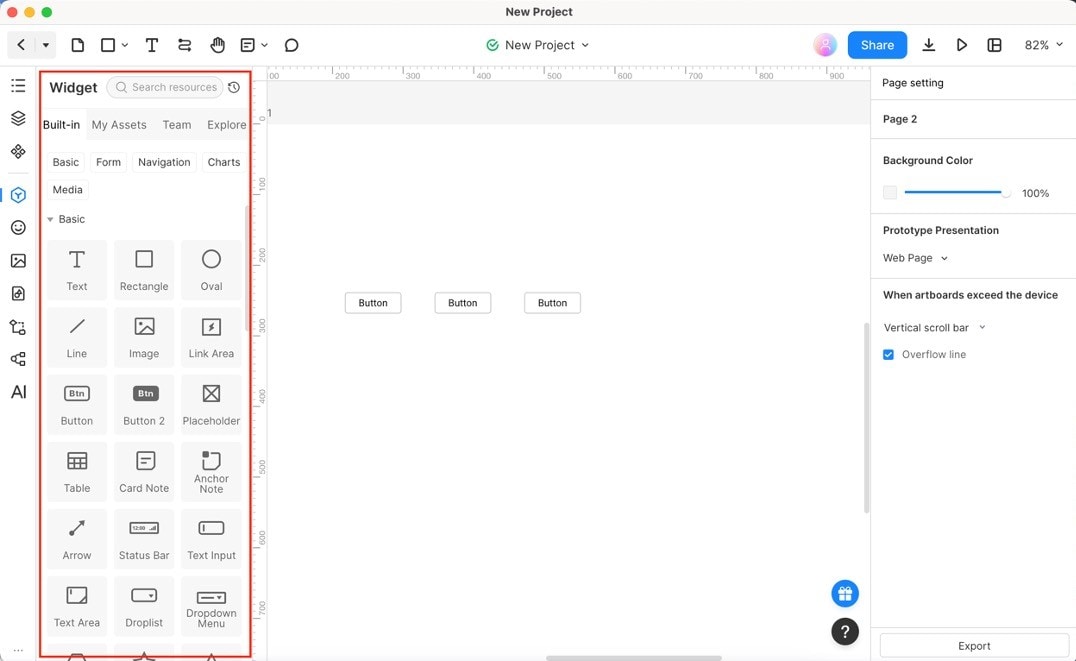This screenshot has height=661, width=1076.
Task: Select the Table widget
Action: click(77, 472)
